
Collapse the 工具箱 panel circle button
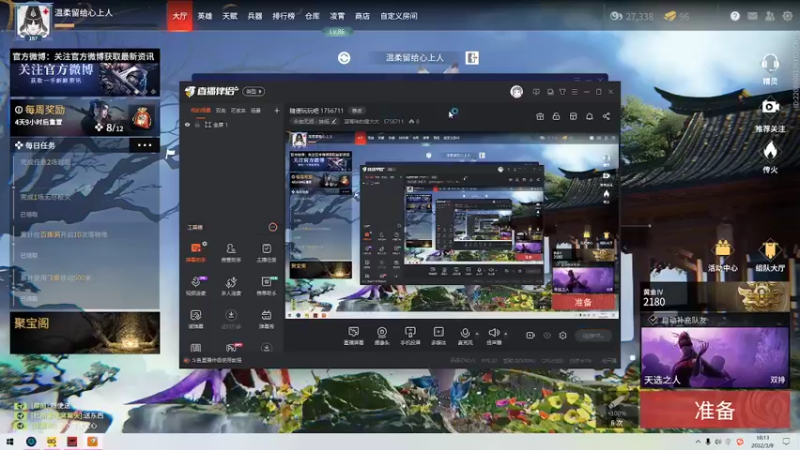tap(273, 227)
